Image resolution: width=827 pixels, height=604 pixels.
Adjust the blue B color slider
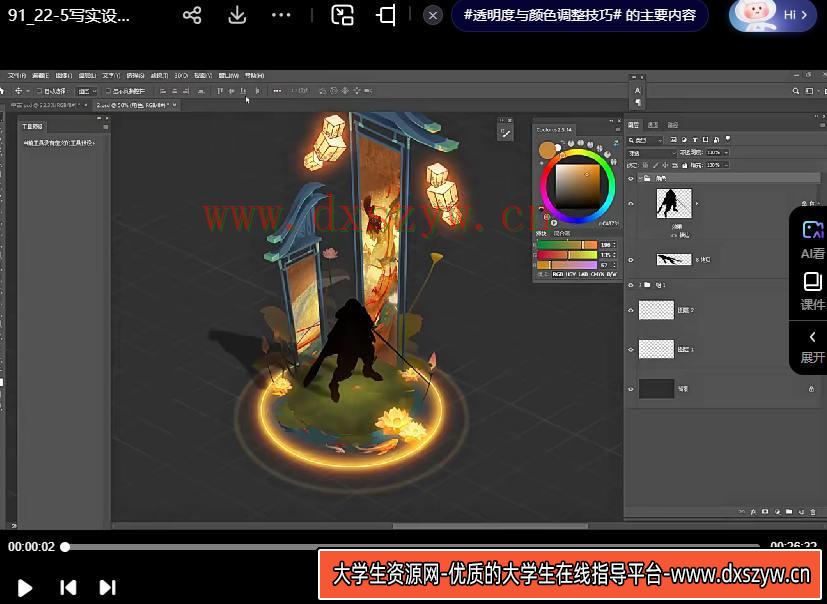(x=567, y=265)
